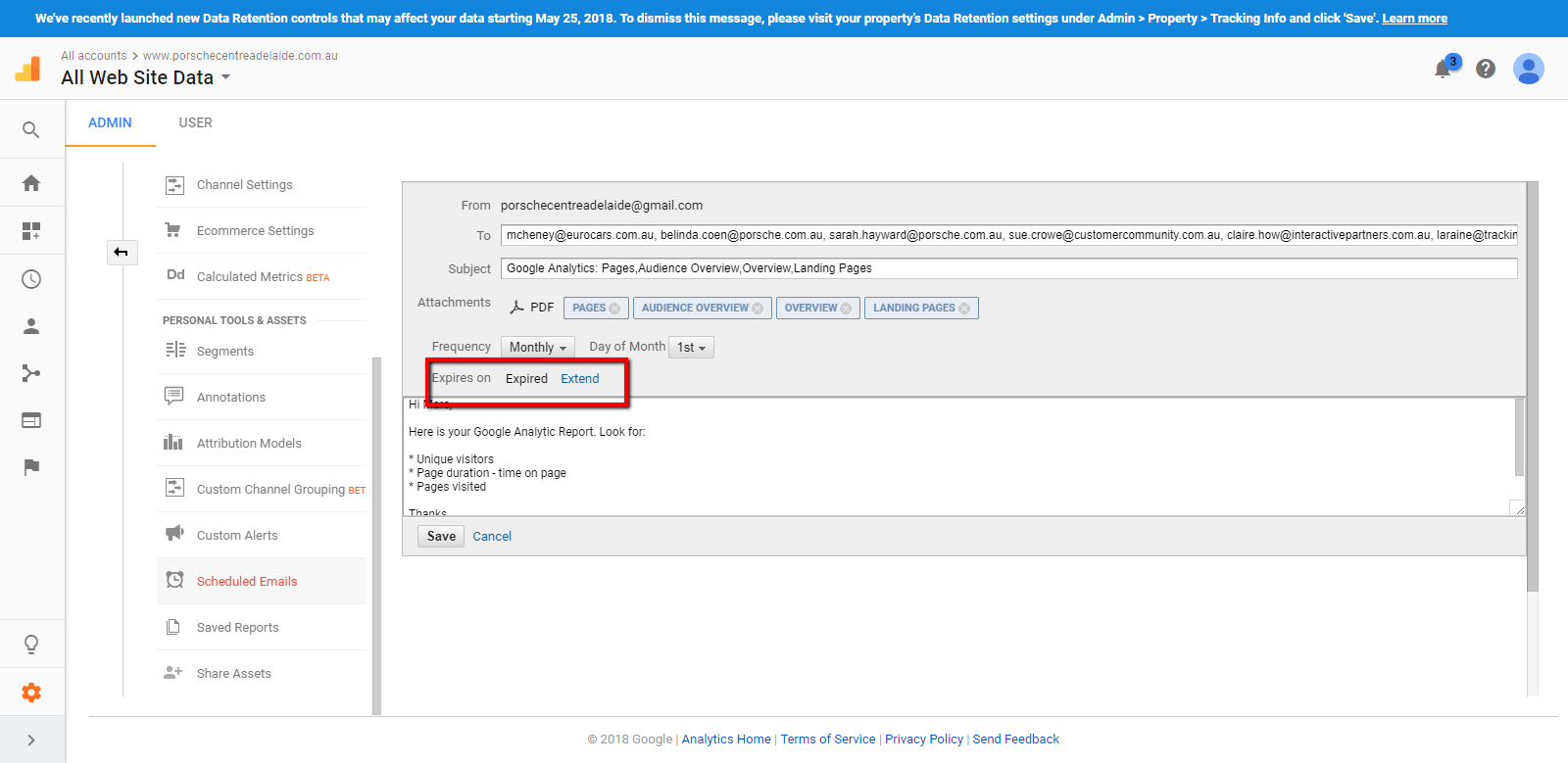Remove the LANDING PAGES attachment
The height and width of the screenshot is (763, 1568).
click(964, 309)
